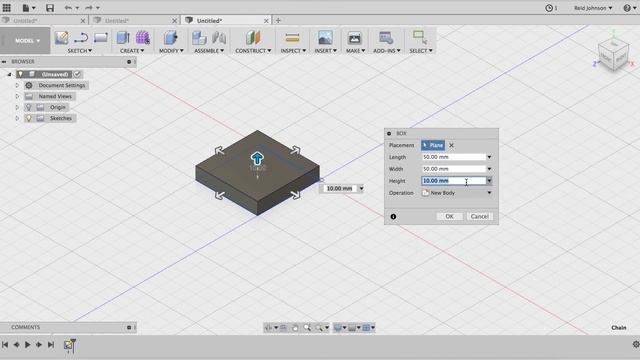Screen dimensions: 640x360
Task: Click the Make 3D print icon
Action: (x=355, y=38)
